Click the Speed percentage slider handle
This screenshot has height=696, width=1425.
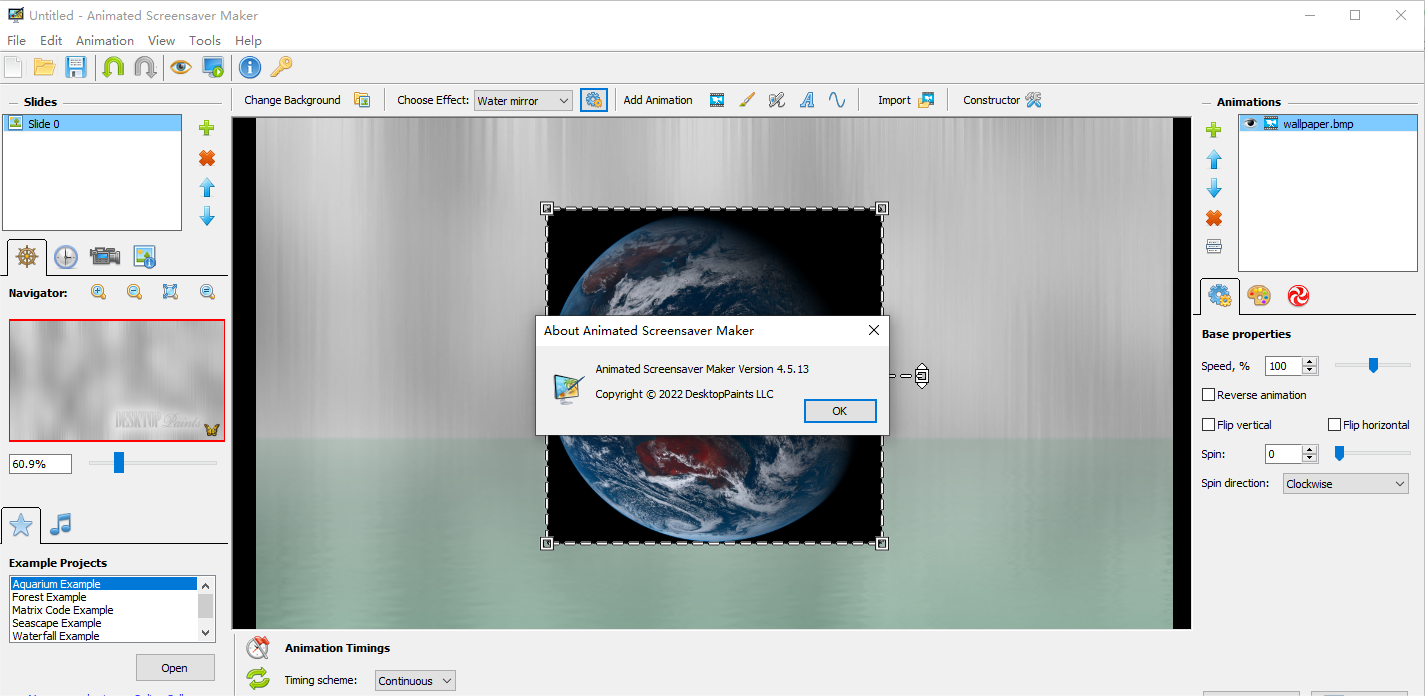(x=1373, y=366)
